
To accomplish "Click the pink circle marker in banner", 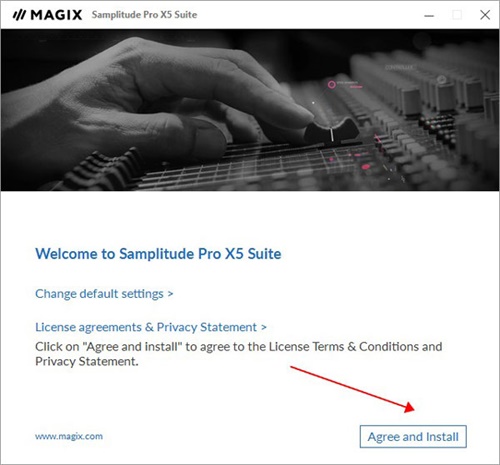I will 331,84.
